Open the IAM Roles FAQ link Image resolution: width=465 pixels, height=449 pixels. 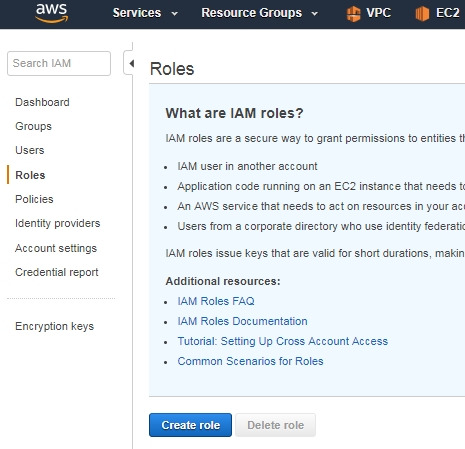pos(216,301)
